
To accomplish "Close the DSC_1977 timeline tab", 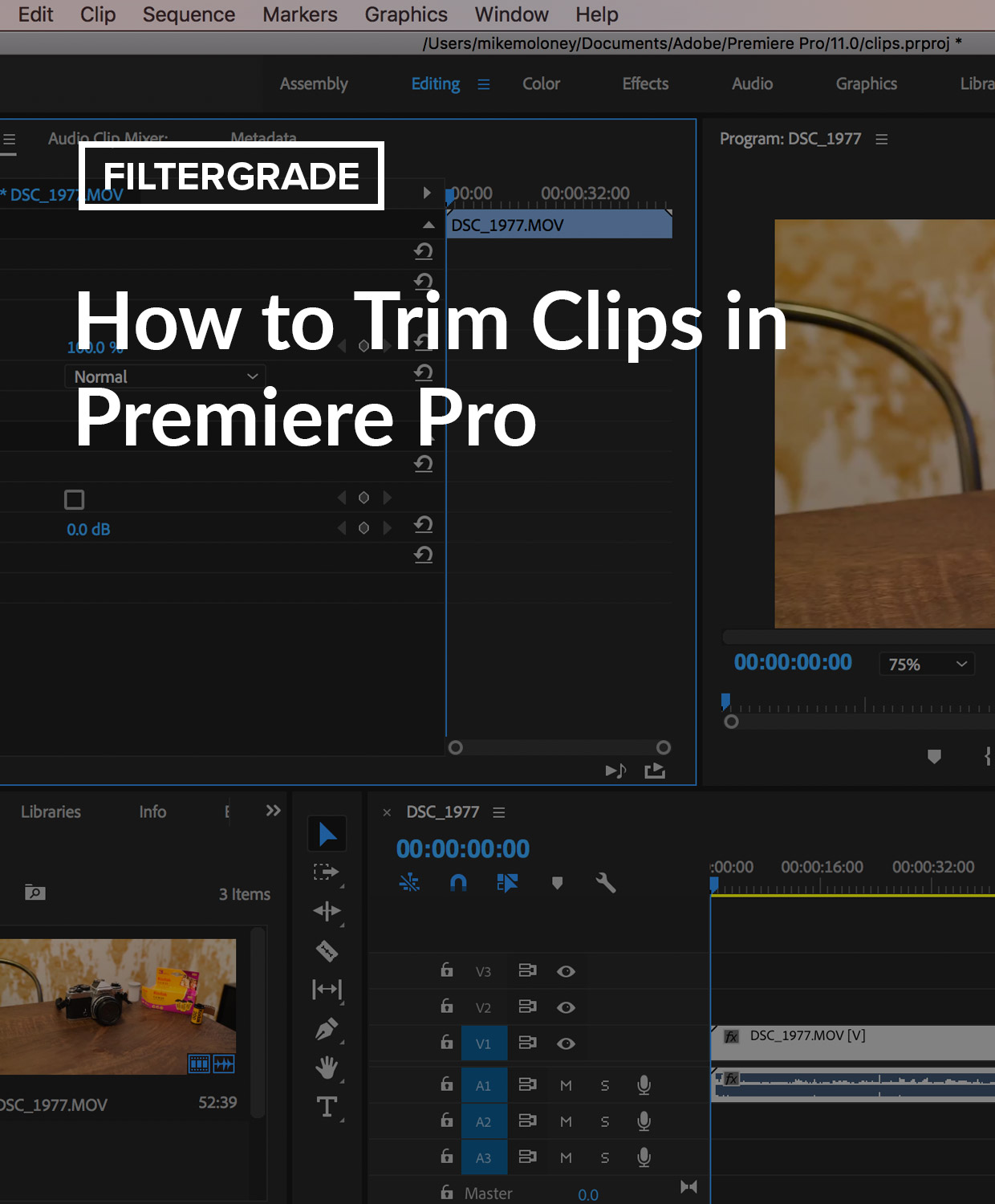I will (x=387, y=812).
